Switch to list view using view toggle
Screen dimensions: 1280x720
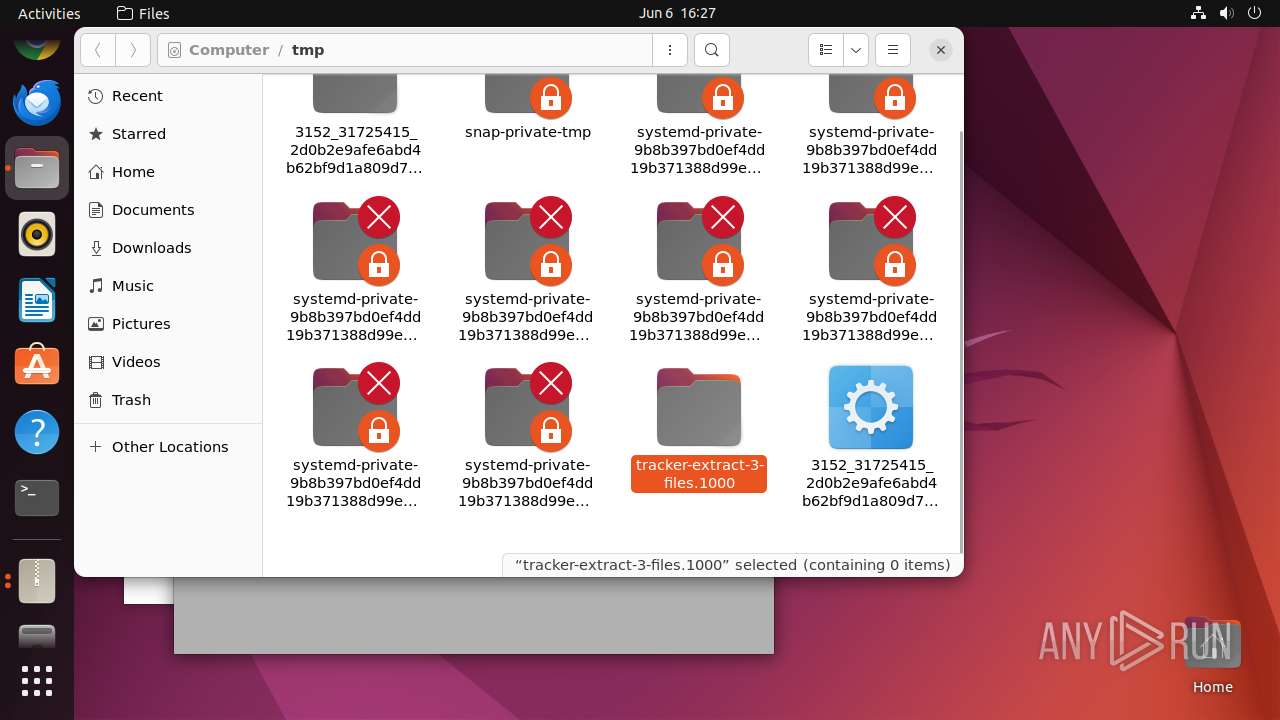tap(826, 50)
